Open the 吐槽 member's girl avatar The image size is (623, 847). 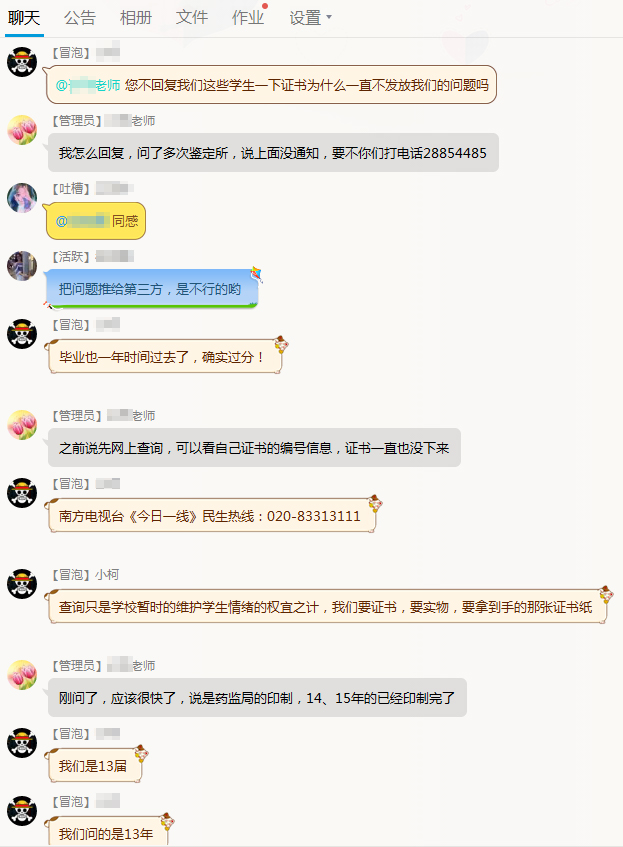pyautogui.click(x=22, y=198)
